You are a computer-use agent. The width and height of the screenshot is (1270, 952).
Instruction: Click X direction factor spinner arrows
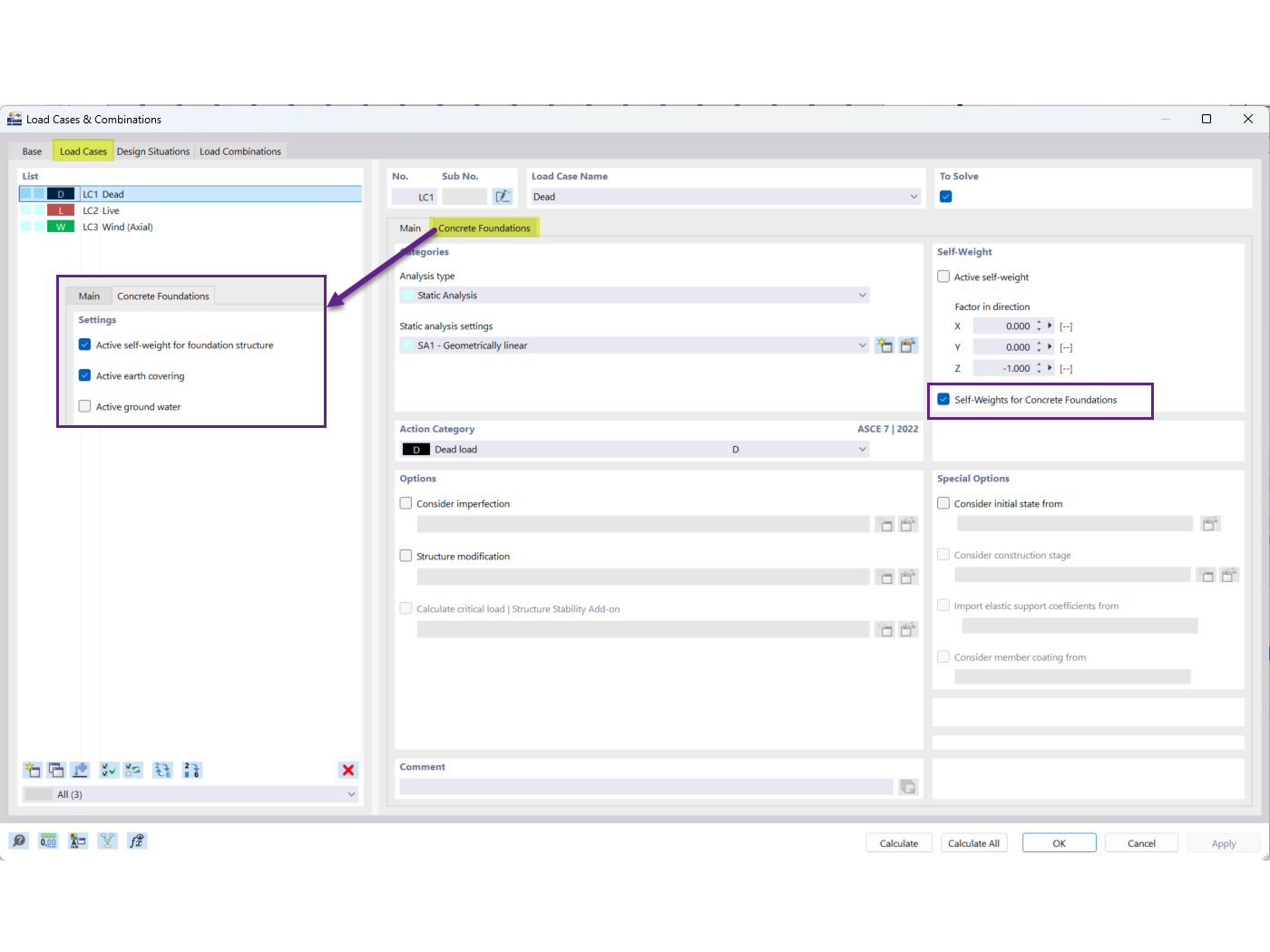point(1039,325)
